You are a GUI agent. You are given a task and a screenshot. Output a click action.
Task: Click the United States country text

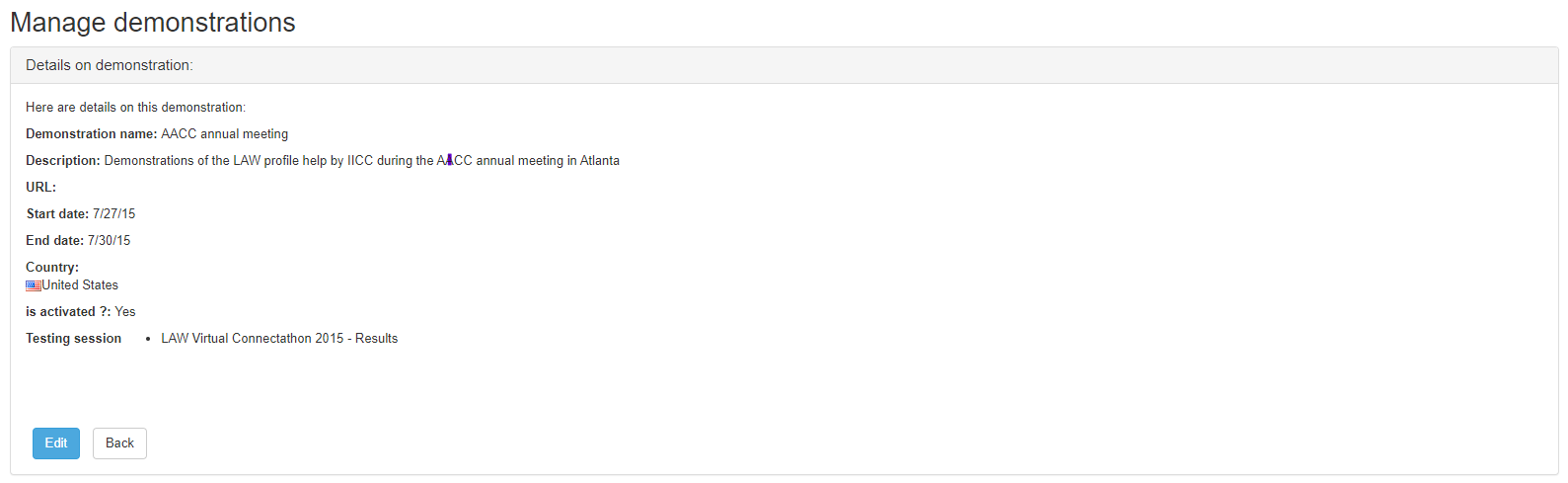(x=80, y=285)
